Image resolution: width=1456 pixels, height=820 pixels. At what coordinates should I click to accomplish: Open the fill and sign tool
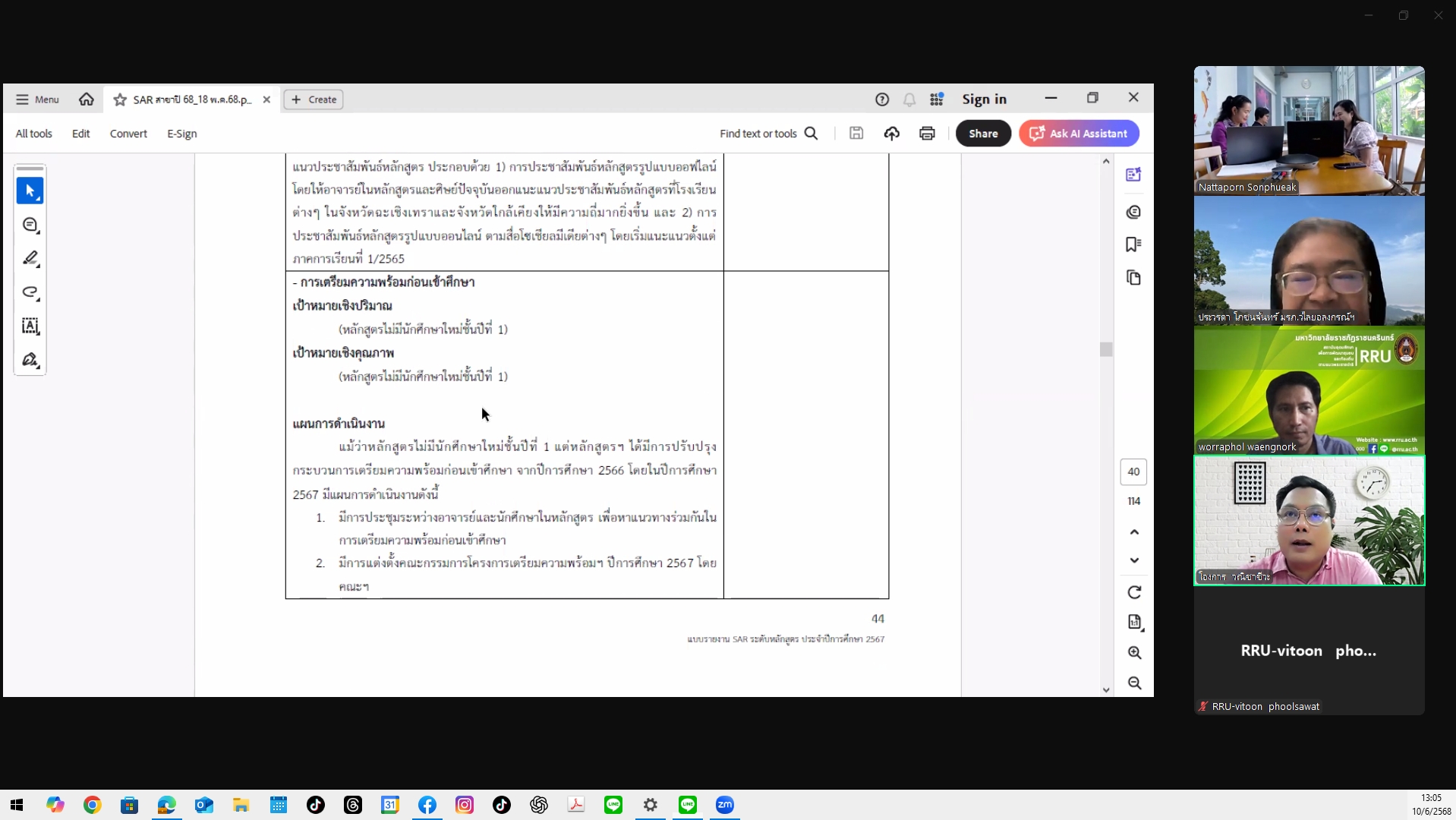[30, 360]
